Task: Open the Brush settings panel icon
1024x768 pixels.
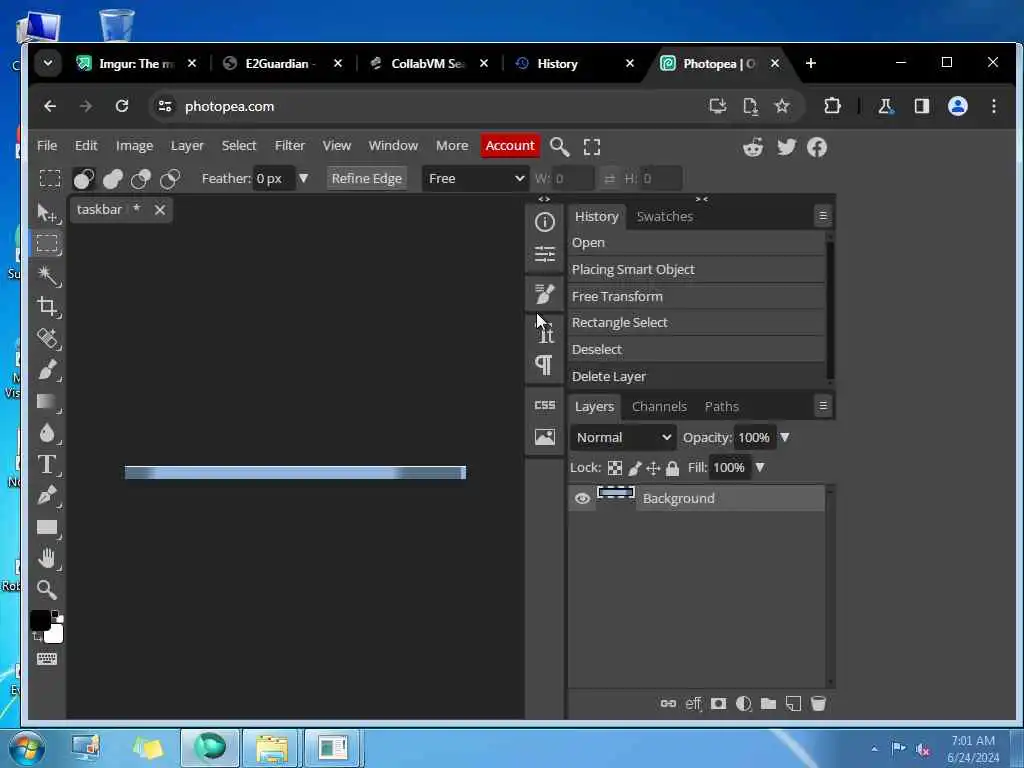Action: pyautogui.click(x=545, y=294)
